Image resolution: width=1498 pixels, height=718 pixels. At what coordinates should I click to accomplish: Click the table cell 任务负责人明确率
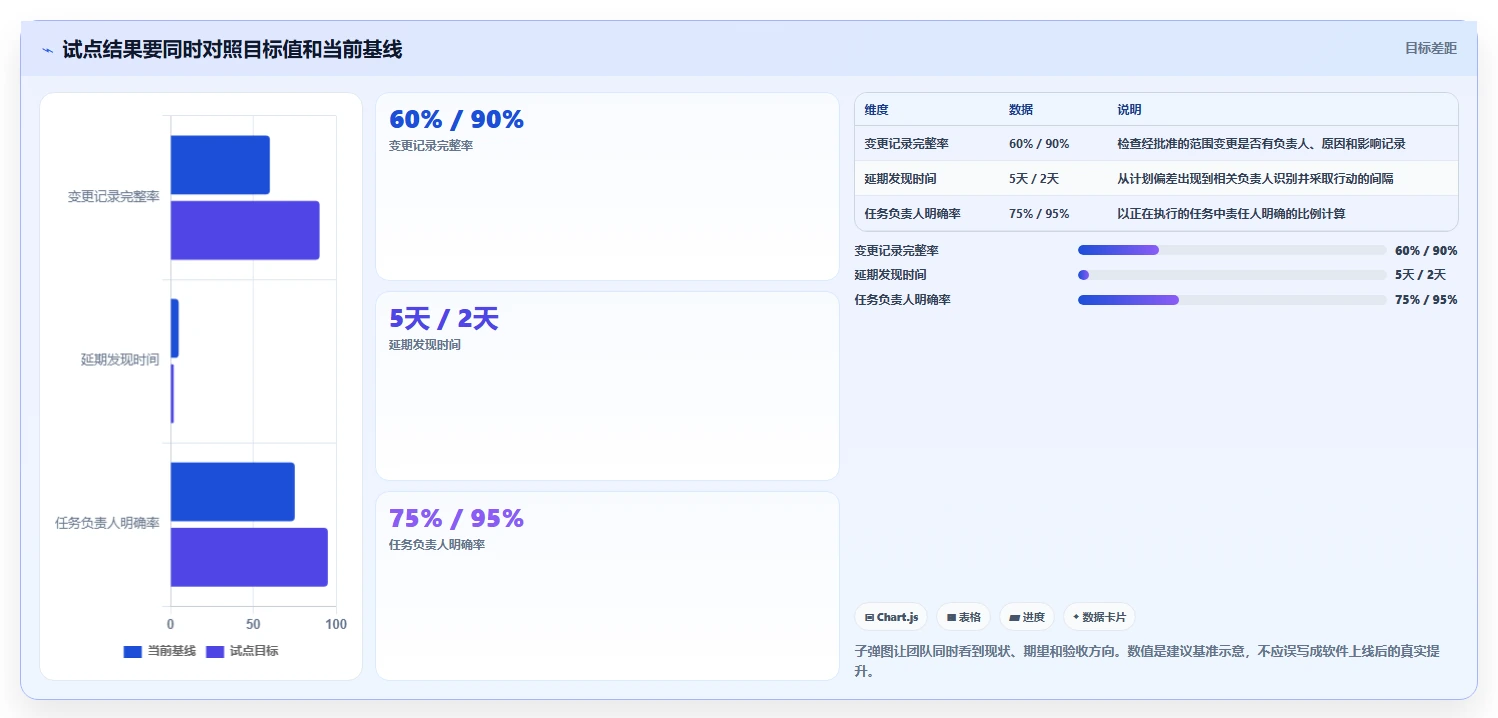[913, 214]
